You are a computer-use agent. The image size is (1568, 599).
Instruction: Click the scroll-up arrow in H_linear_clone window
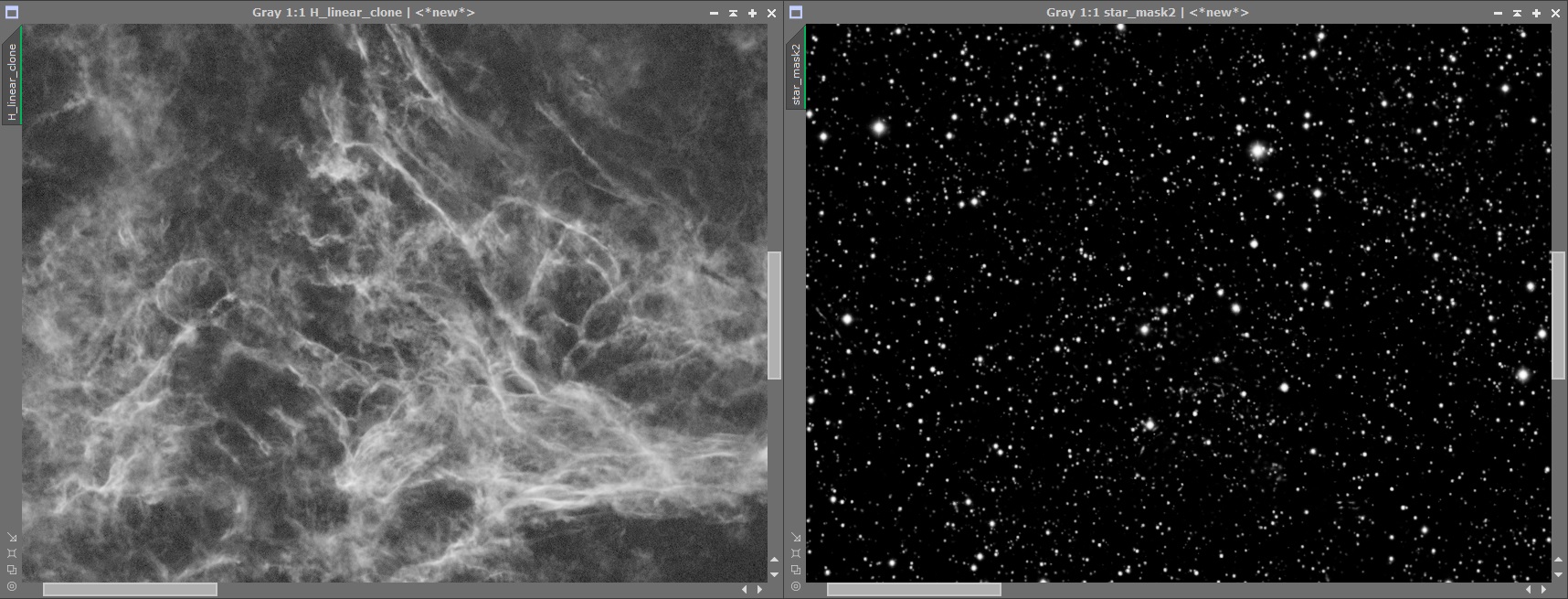point(774,560)
